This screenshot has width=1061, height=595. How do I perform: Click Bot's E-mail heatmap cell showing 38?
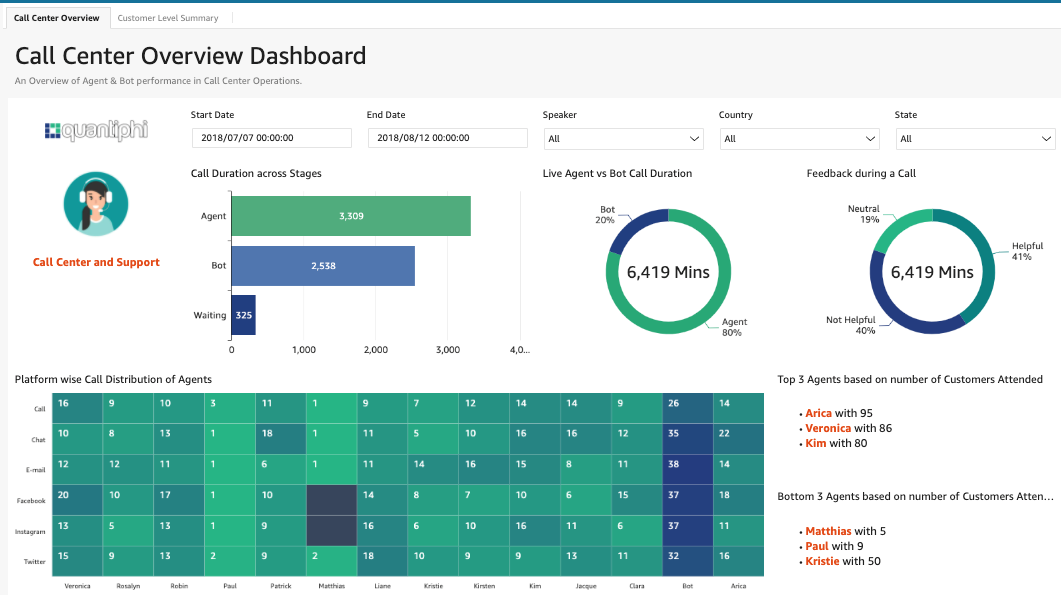point(687,469)
